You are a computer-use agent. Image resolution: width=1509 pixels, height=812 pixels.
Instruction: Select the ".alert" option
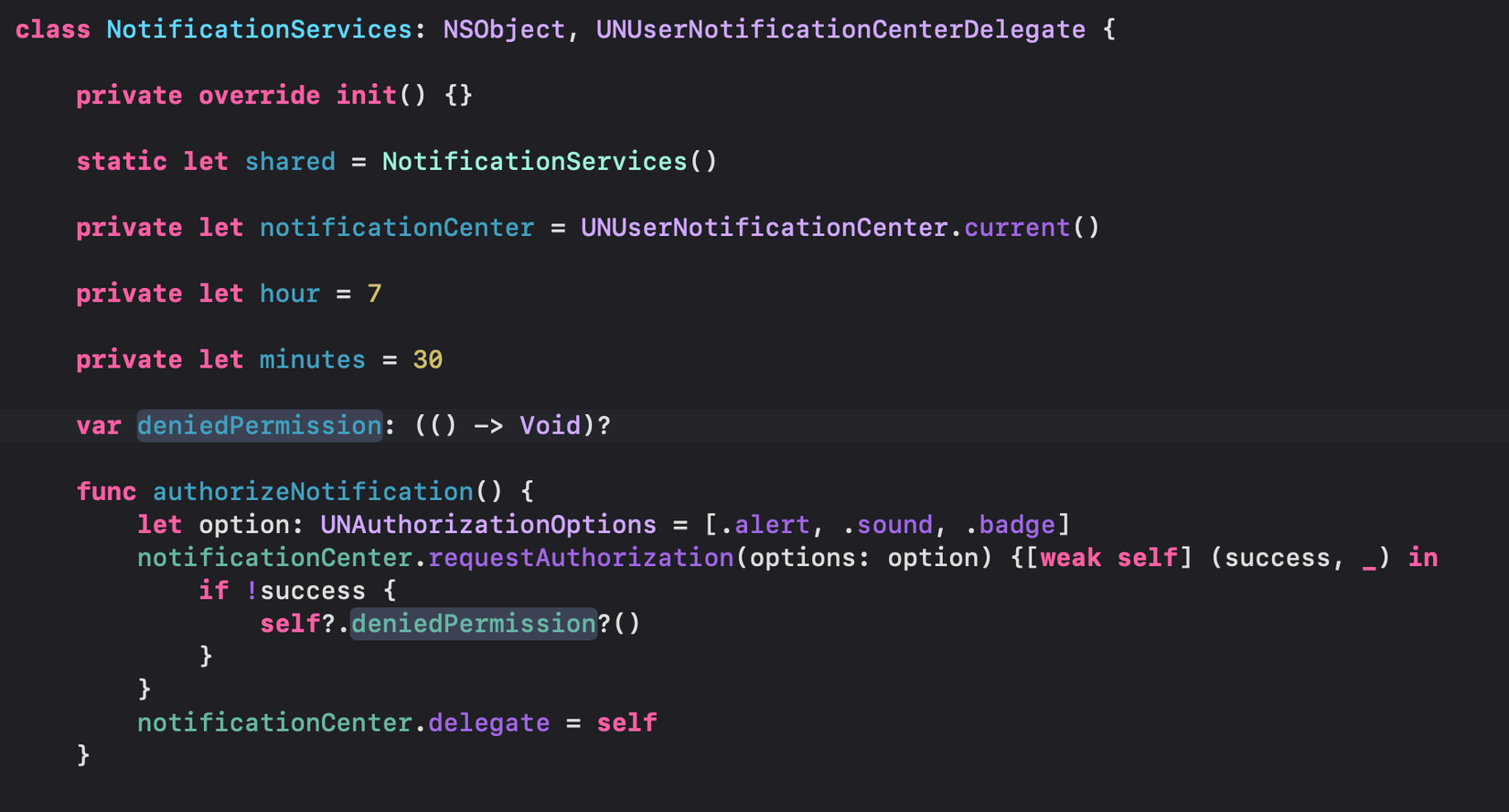tap(764, 525)
